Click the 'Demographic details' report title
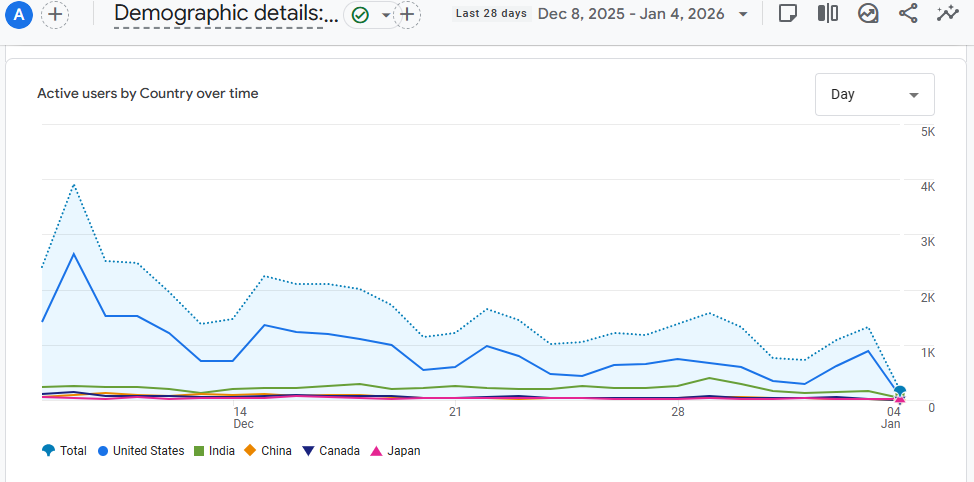Screen dimensions: 974x482 [x=225, y=14]
